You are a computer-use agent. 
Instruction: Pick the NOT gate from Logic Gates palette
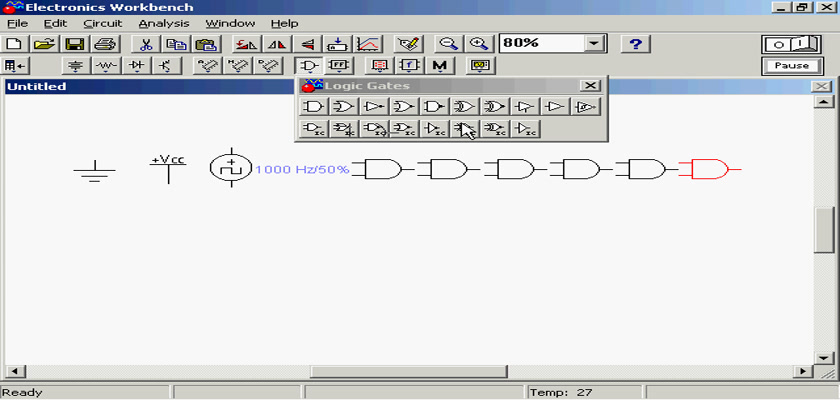[373, 106]
